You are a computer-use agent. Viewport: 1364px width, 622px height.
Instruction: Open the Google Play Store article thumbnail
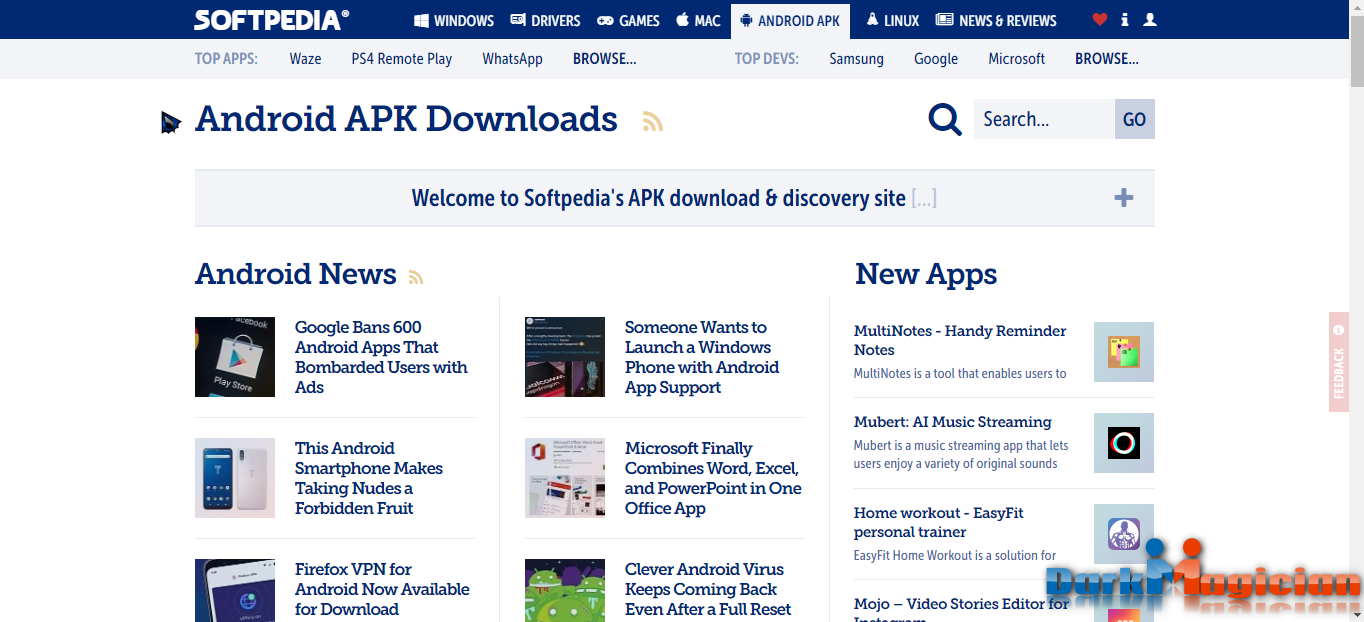[x=235, y=357]
